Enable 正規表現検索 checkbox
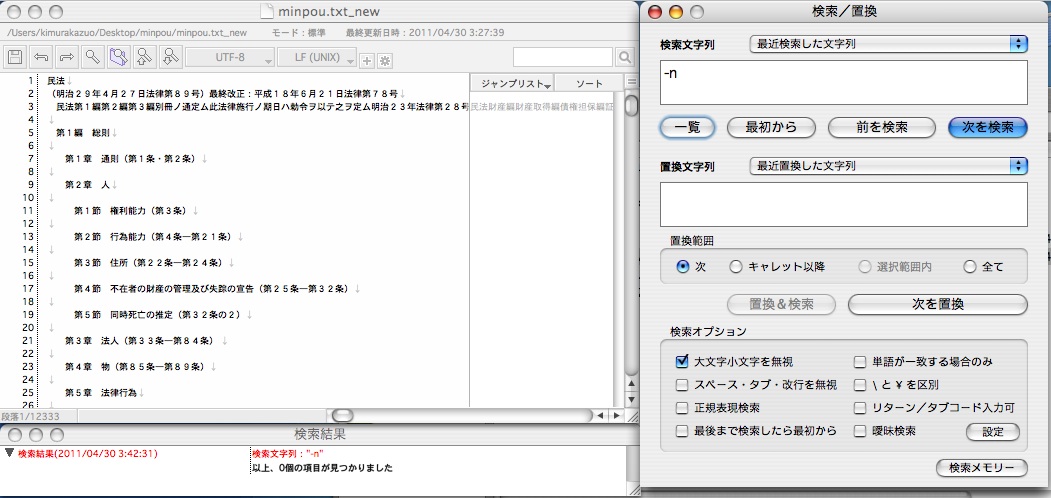The width and height of the screenshot is (1051, 498). tap(682, 408)
